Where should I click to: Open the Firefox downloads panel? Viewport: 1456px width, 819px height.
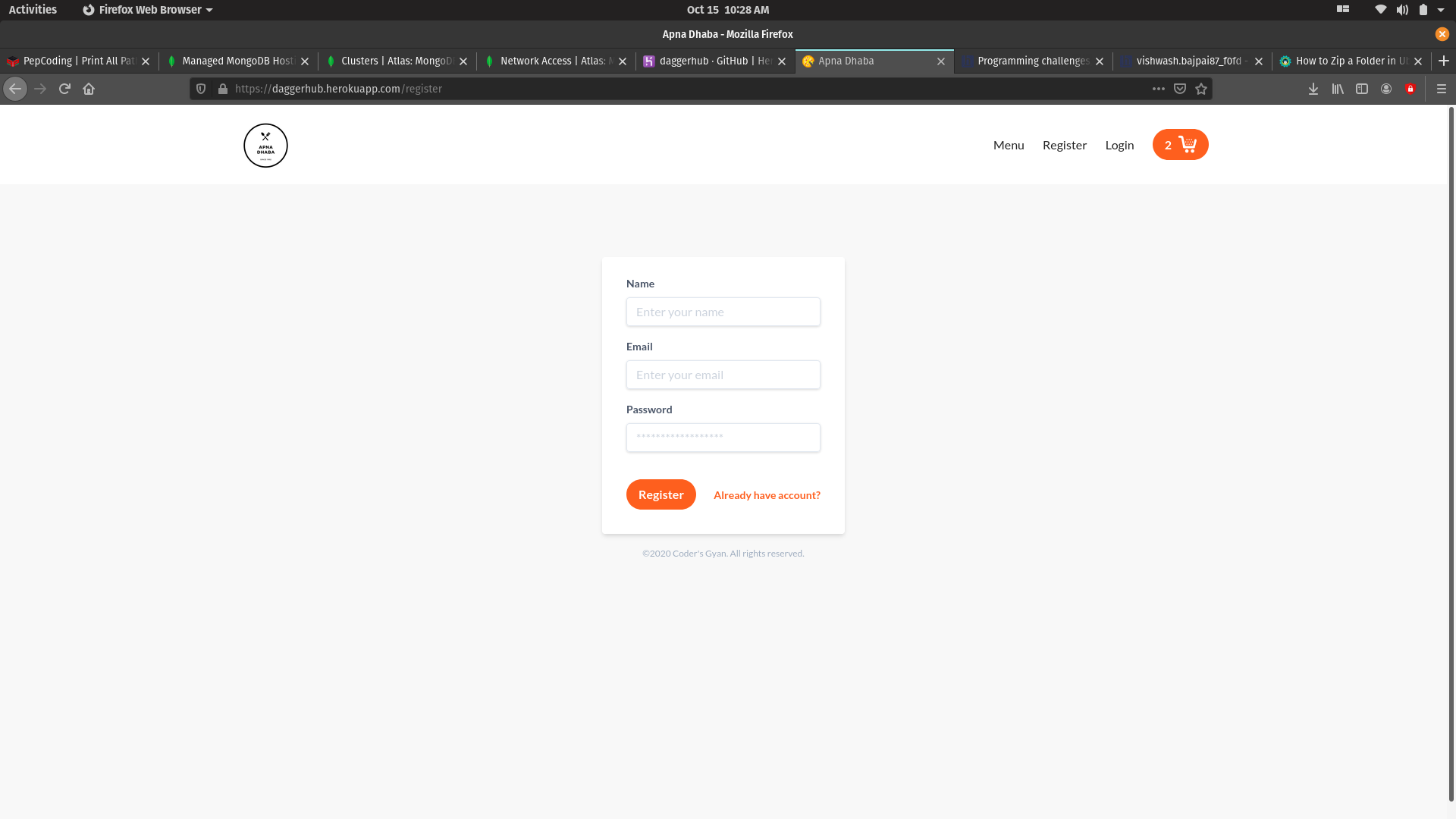pos(1313,89)
